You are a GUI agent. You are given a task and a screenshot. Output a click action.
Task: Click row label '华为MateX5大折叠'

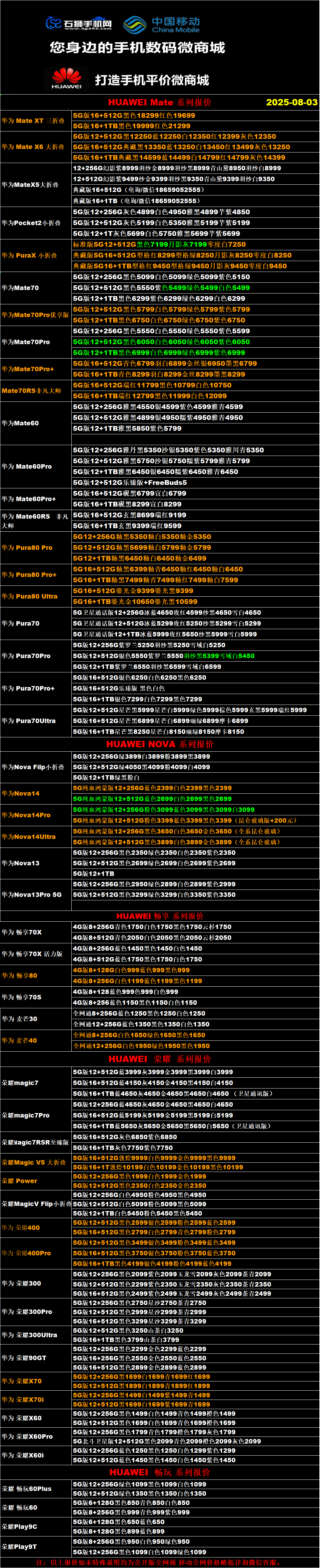[30, 184]
